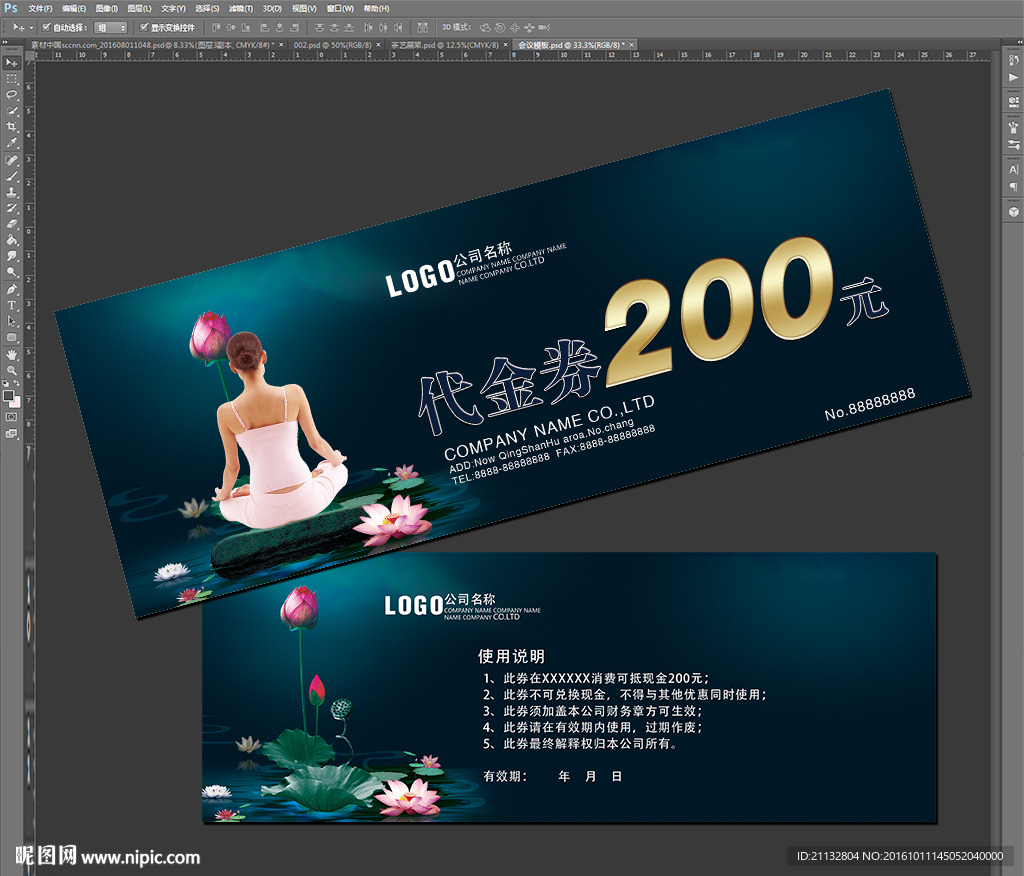Open the Auto-Select group dropdown
This screenshot has width=1024, height=876.
[x=110, y=27]
